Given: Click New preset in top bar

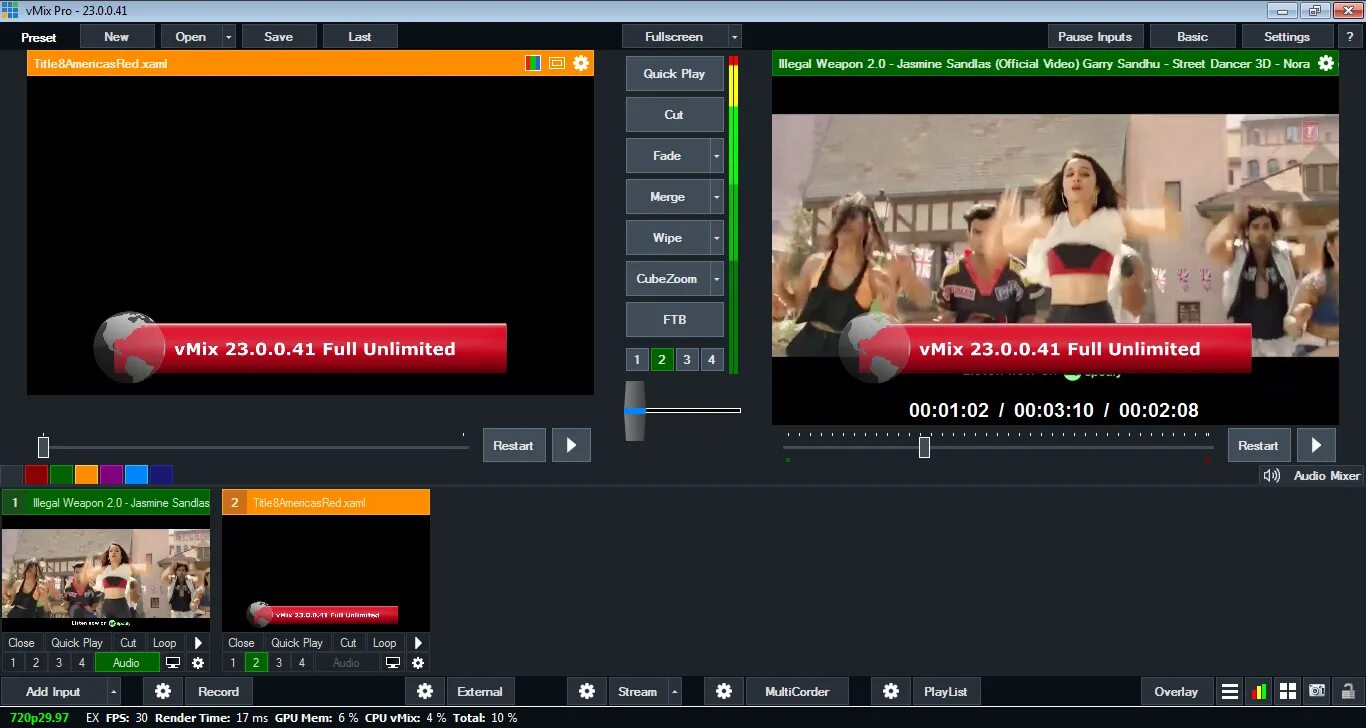Looking at the screenshot, I should [x=117, y=36].
